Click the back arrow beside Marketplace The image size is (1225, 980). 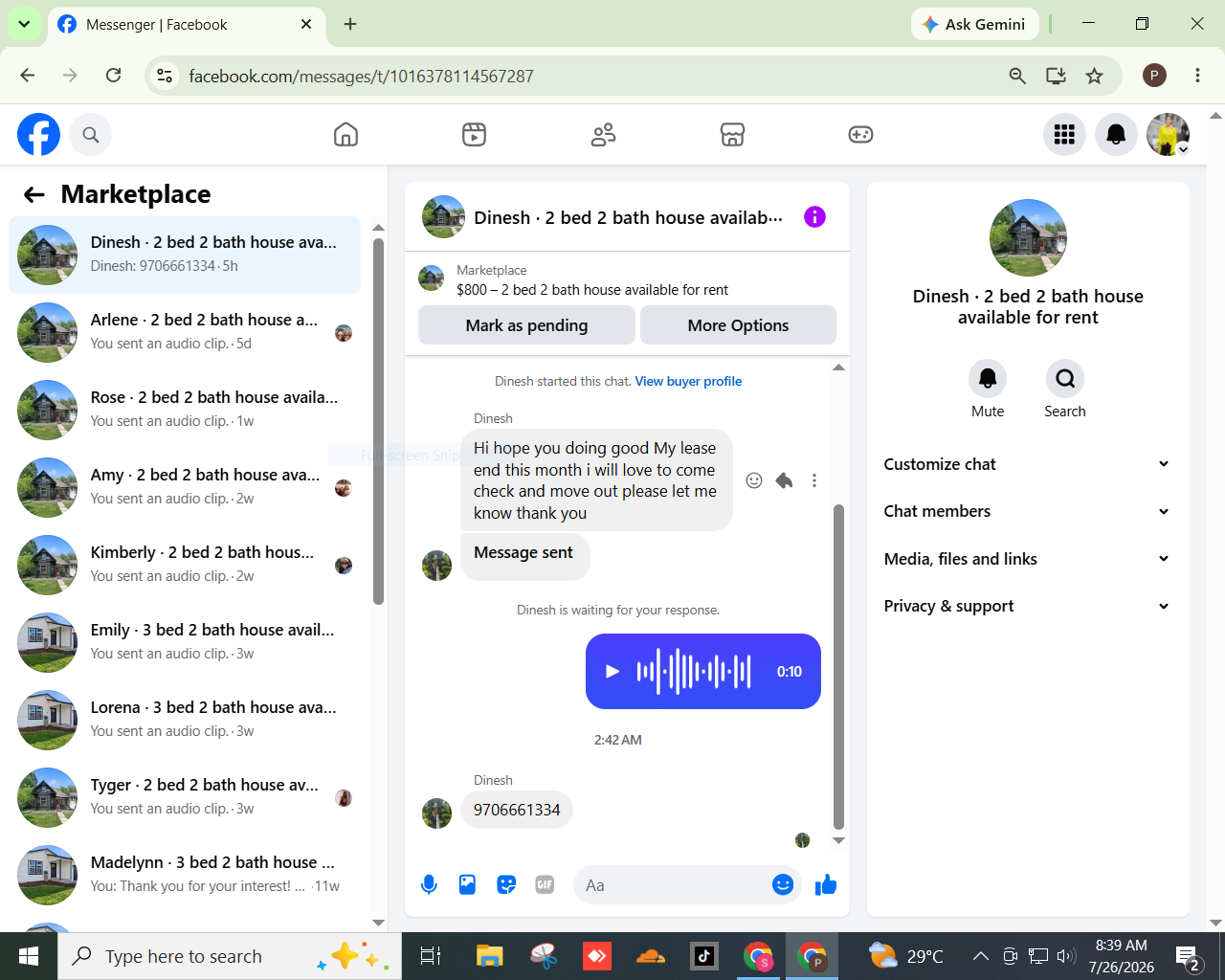coord(34,195)
